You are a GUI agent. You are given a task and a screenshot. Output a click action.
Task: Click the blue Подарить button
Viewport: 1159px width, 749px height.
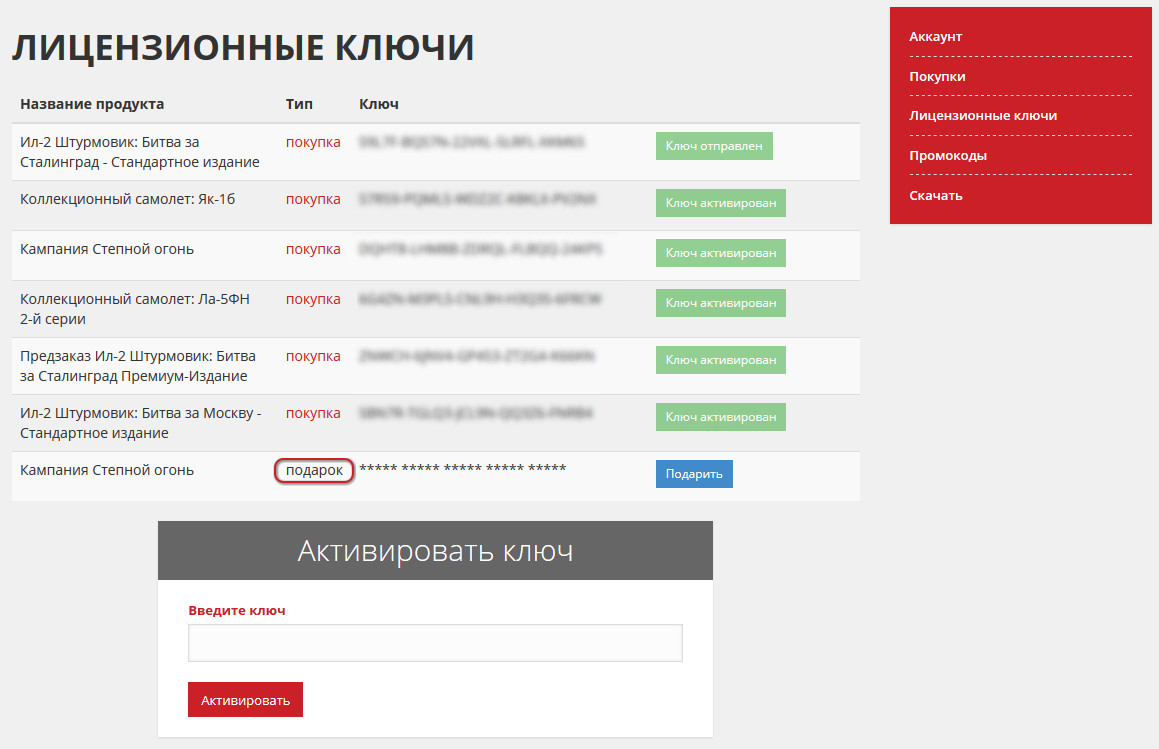[x=694, y=474]
